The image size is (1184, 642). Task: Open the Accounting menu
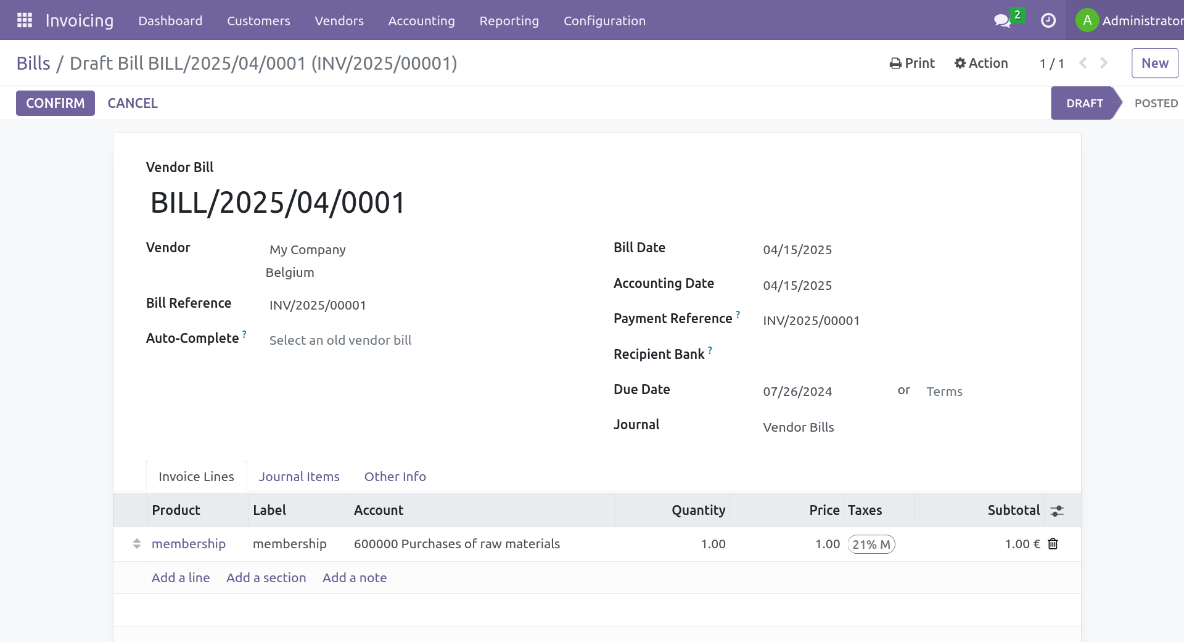coord(421,21)
